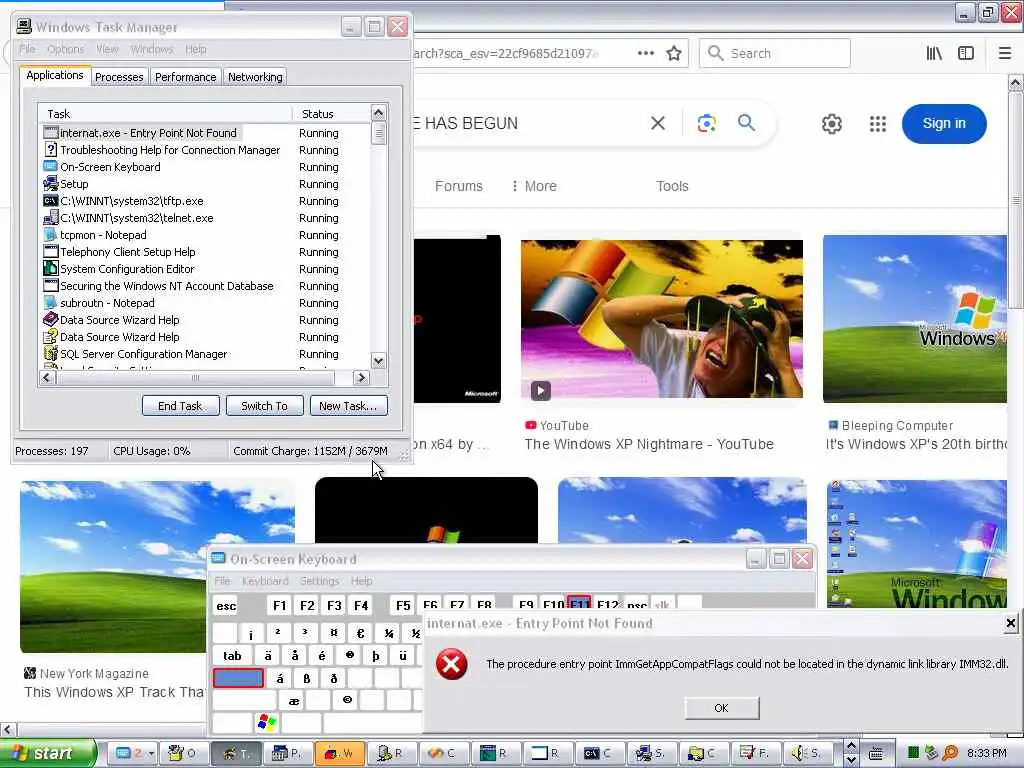Click the F1 key on the On-Screen Keyboard
Screen dimensions: 1024x768
click(x=280, y=605)
